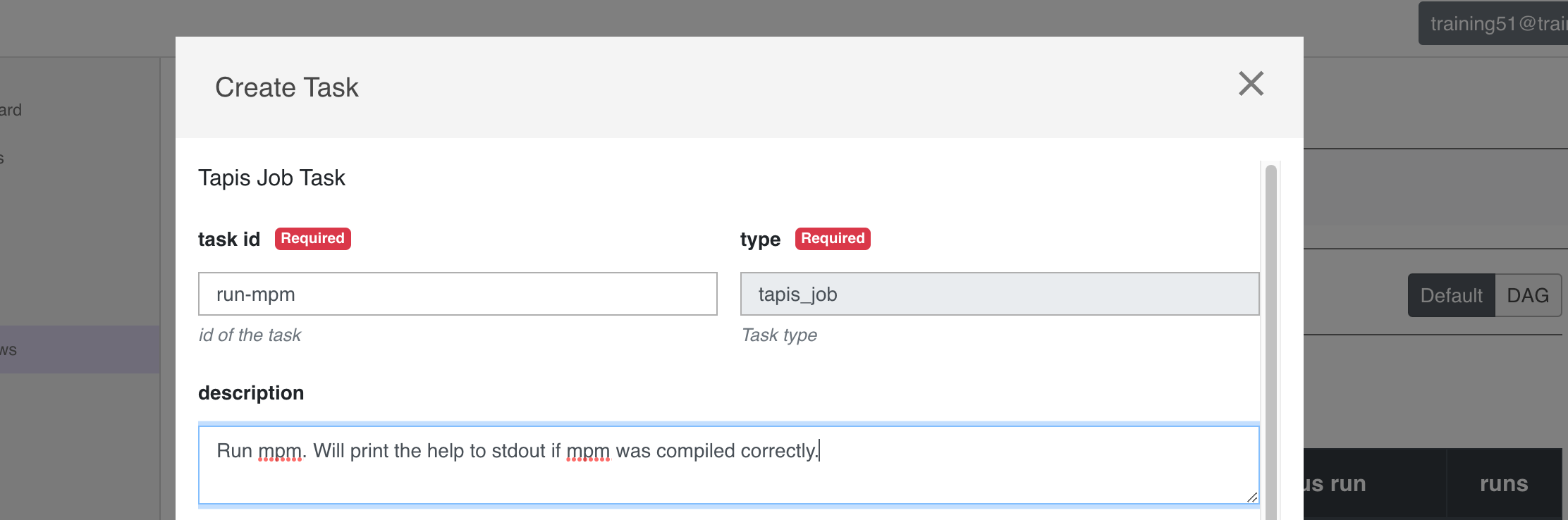This screenshot has height=520, width=1568.
Task: Switch to the DAG view toggle
Action: point(1528,295)
